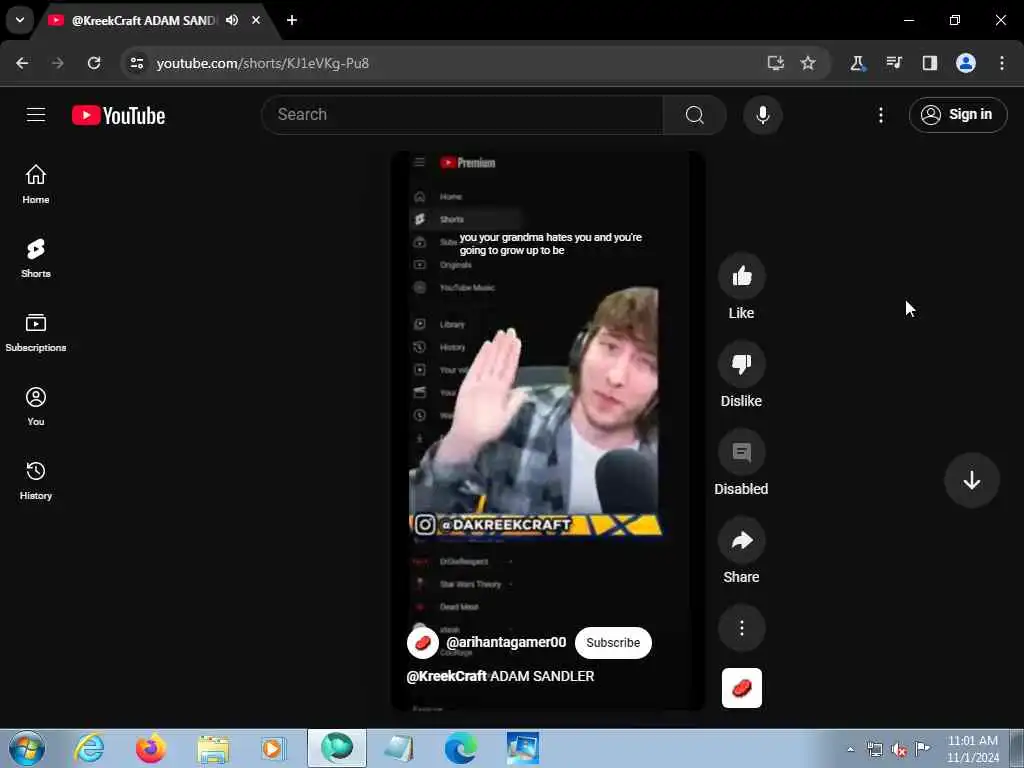Toggle YouTube hamburger guide menu

click(x=36, y=115)
